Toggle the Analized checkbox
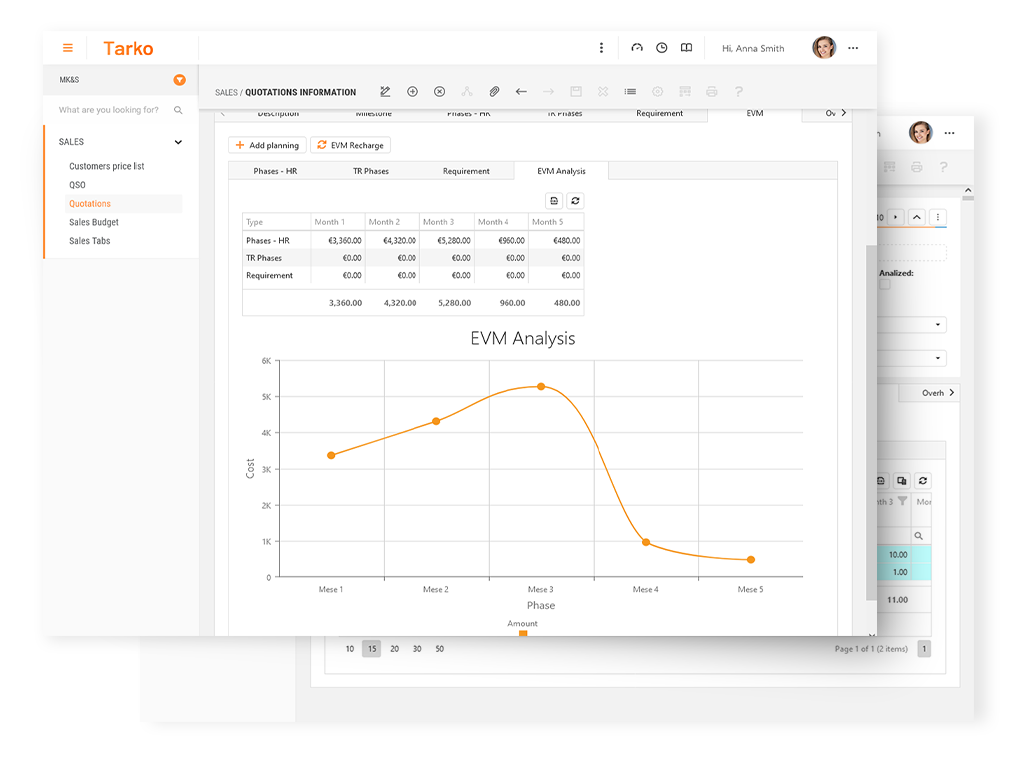 click(885, 284)
